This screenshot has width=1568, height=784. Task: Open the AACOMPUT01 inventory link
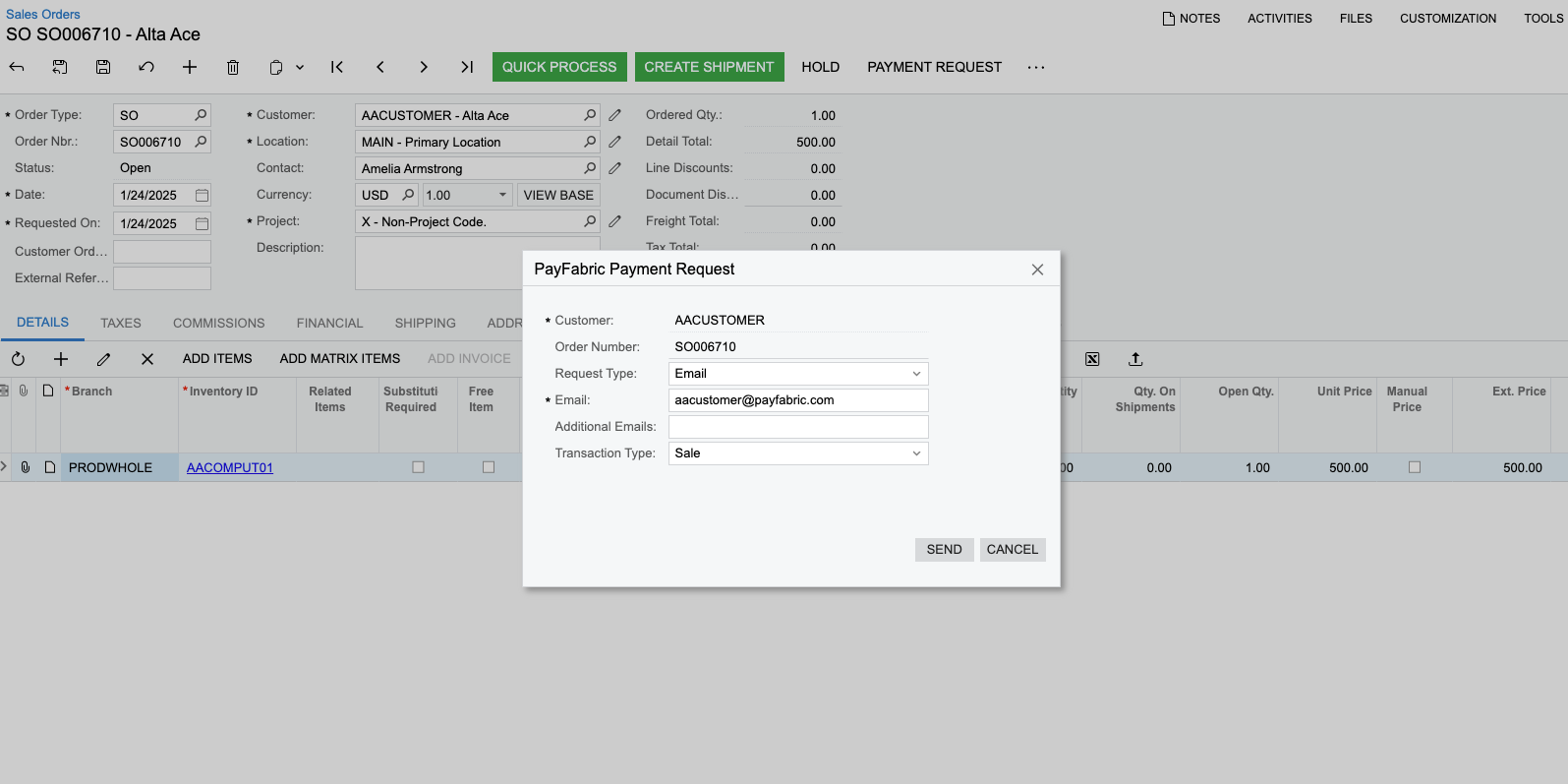(230, 467)
